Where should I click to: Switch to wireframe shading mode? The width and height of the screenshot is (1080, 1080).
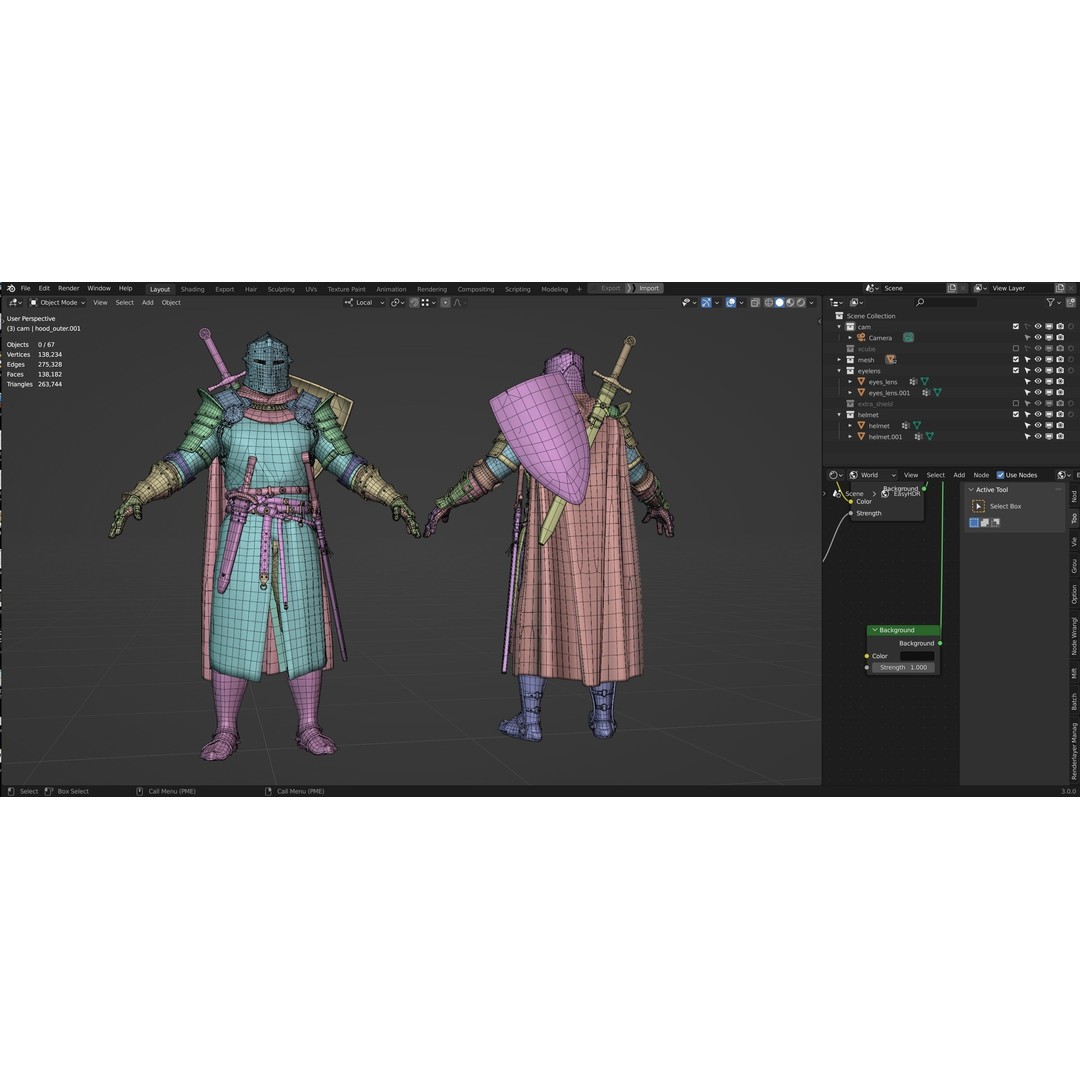point(769,302)
